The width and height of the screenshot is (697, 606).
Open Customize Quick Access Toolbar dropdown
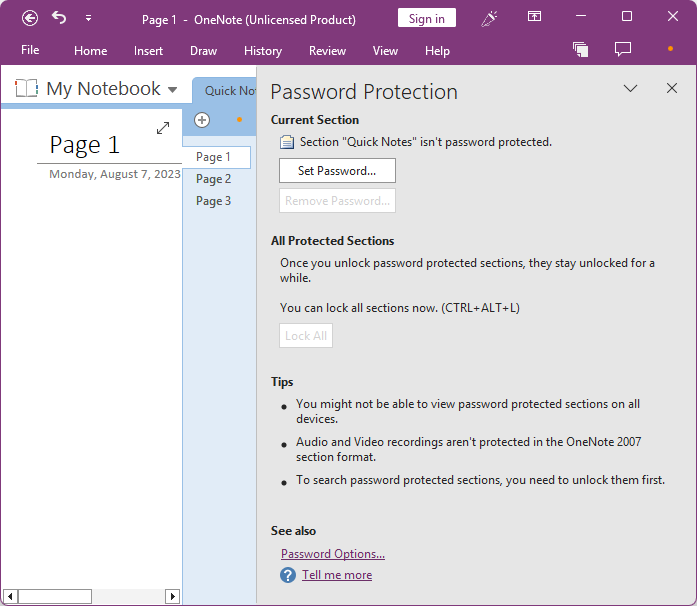click(x=88, y=18)
